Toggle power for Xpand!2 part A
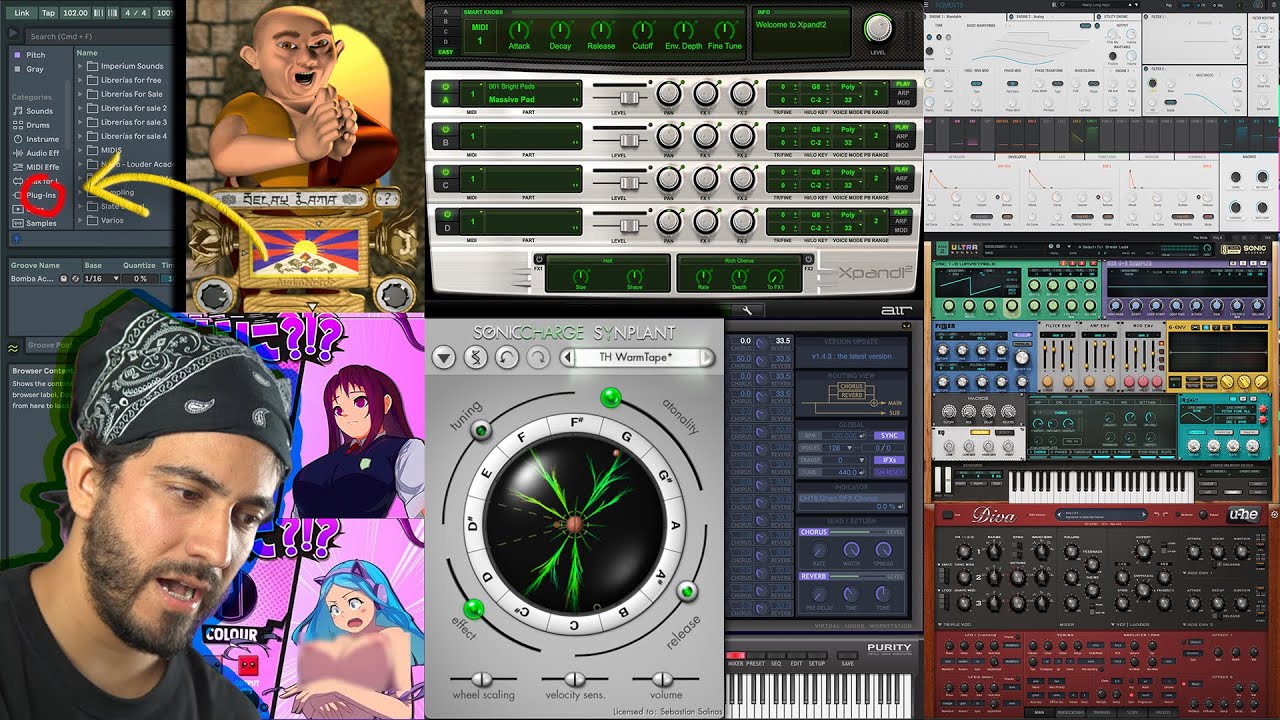1280x720 pixels. [x=445, y=87]
